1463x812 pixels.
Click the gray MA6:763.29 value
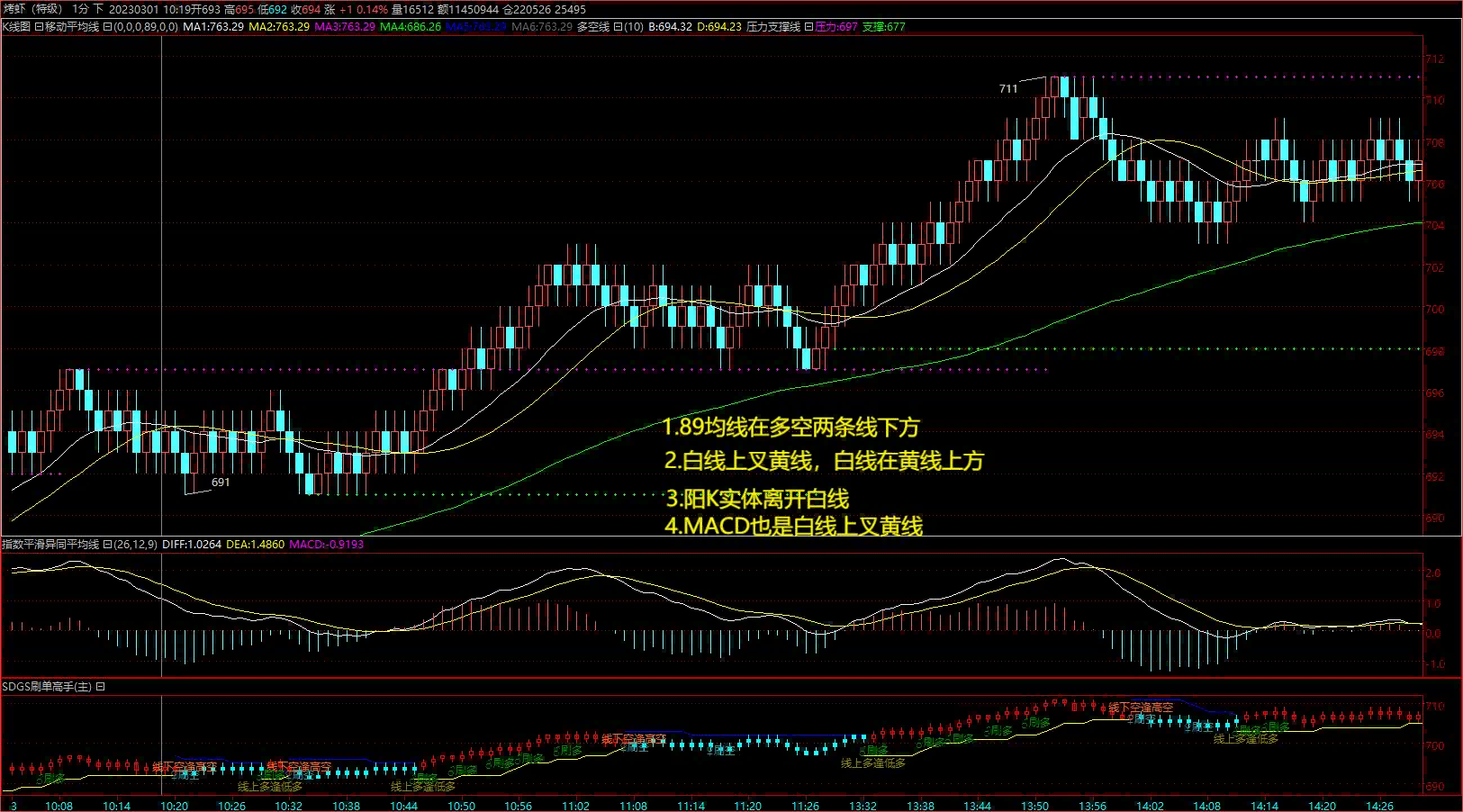pos(542,27)
